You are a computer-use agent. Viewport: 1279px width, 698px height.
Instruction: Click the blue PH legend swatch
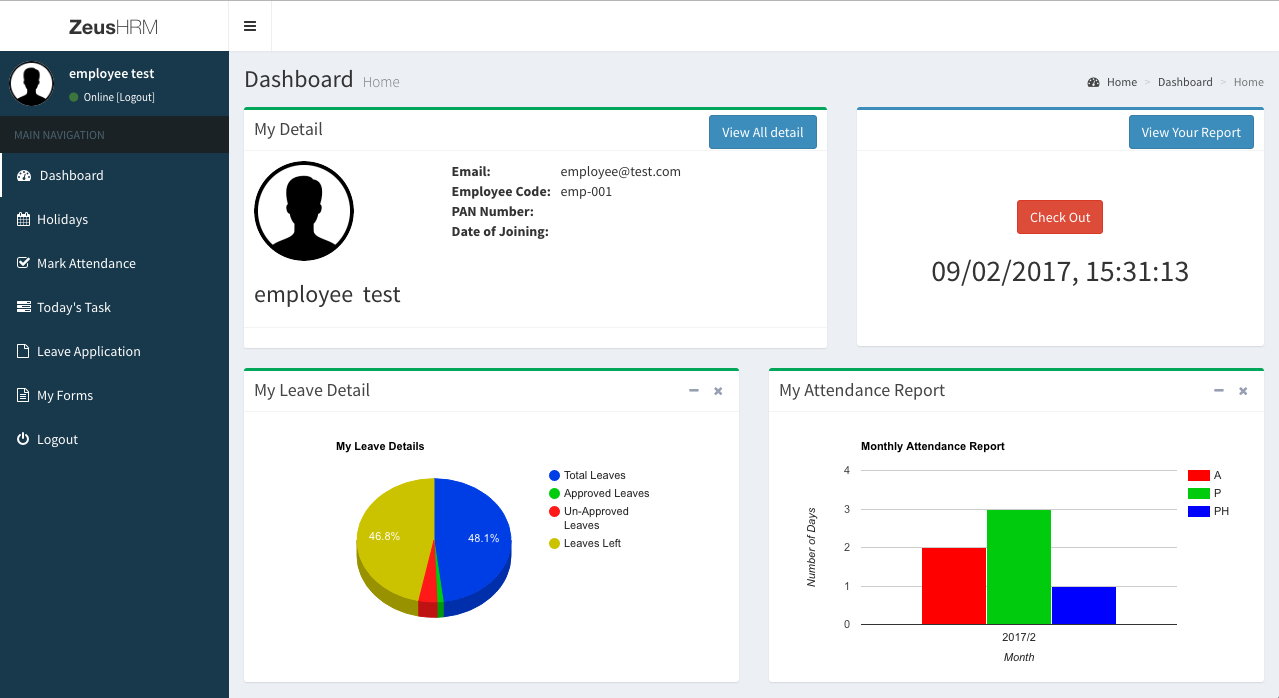coord(1199,511)
